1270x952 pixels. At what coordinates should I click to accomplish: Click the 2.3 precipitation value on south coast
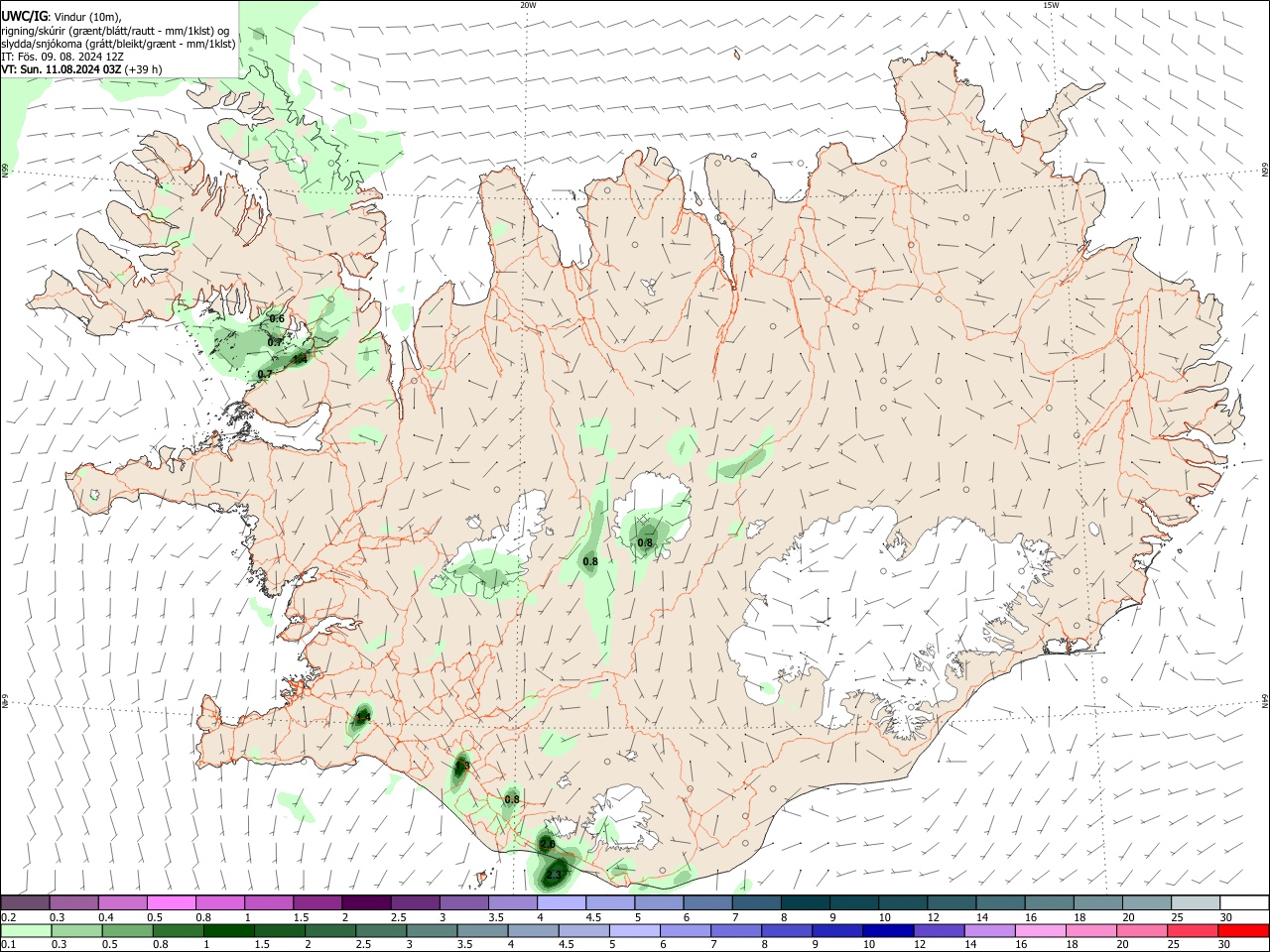(x=554, y=875)
